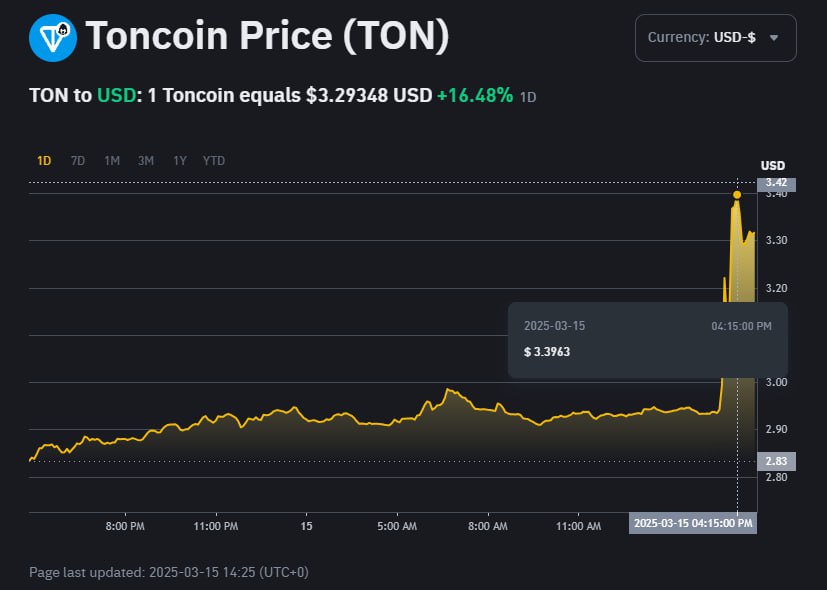Switch chart to the 7D range

[x=78, y=160]
